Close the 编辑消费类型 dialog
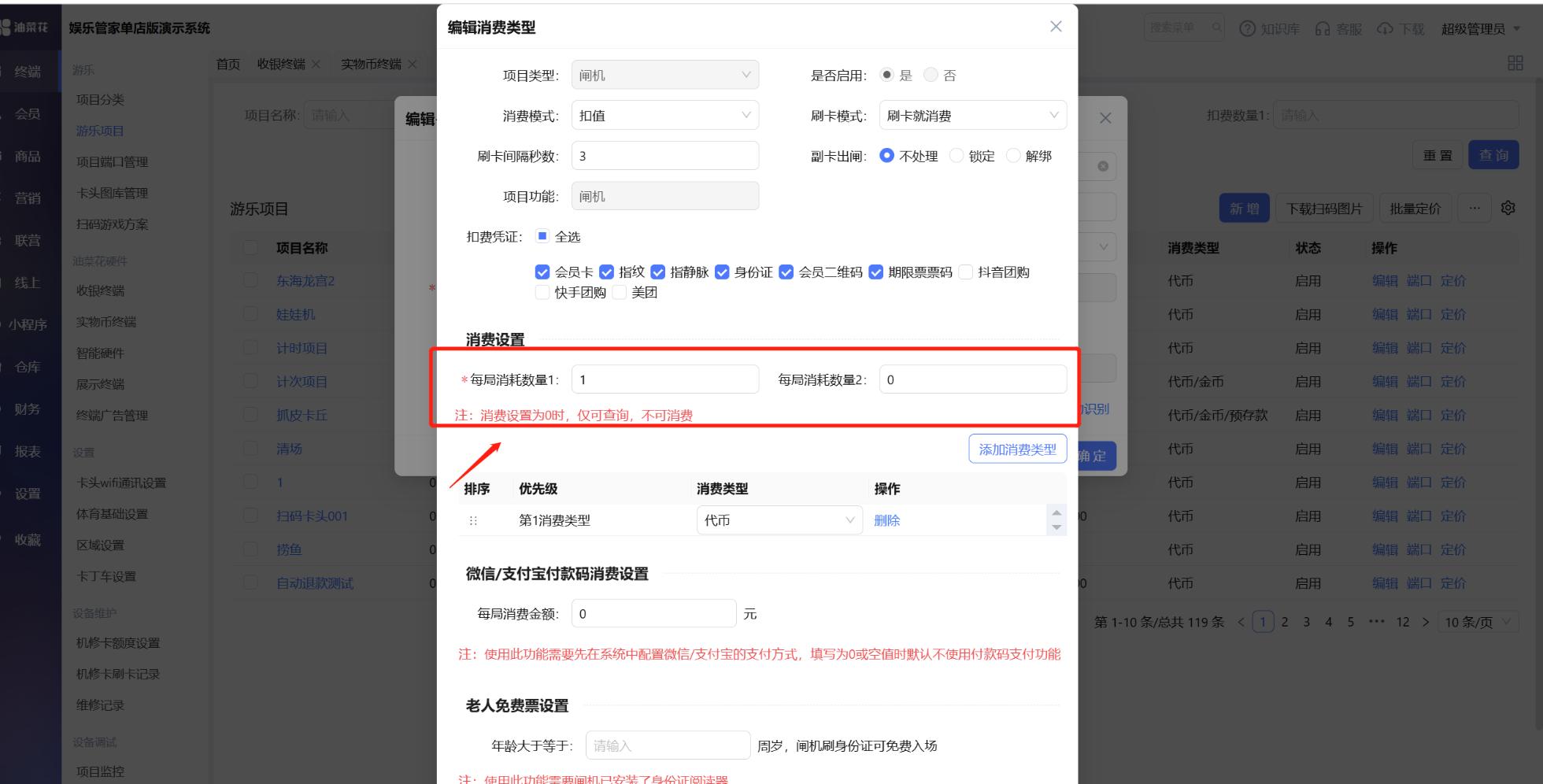The width and height of the screenshot is (1543, 784). pos(1056,27)
